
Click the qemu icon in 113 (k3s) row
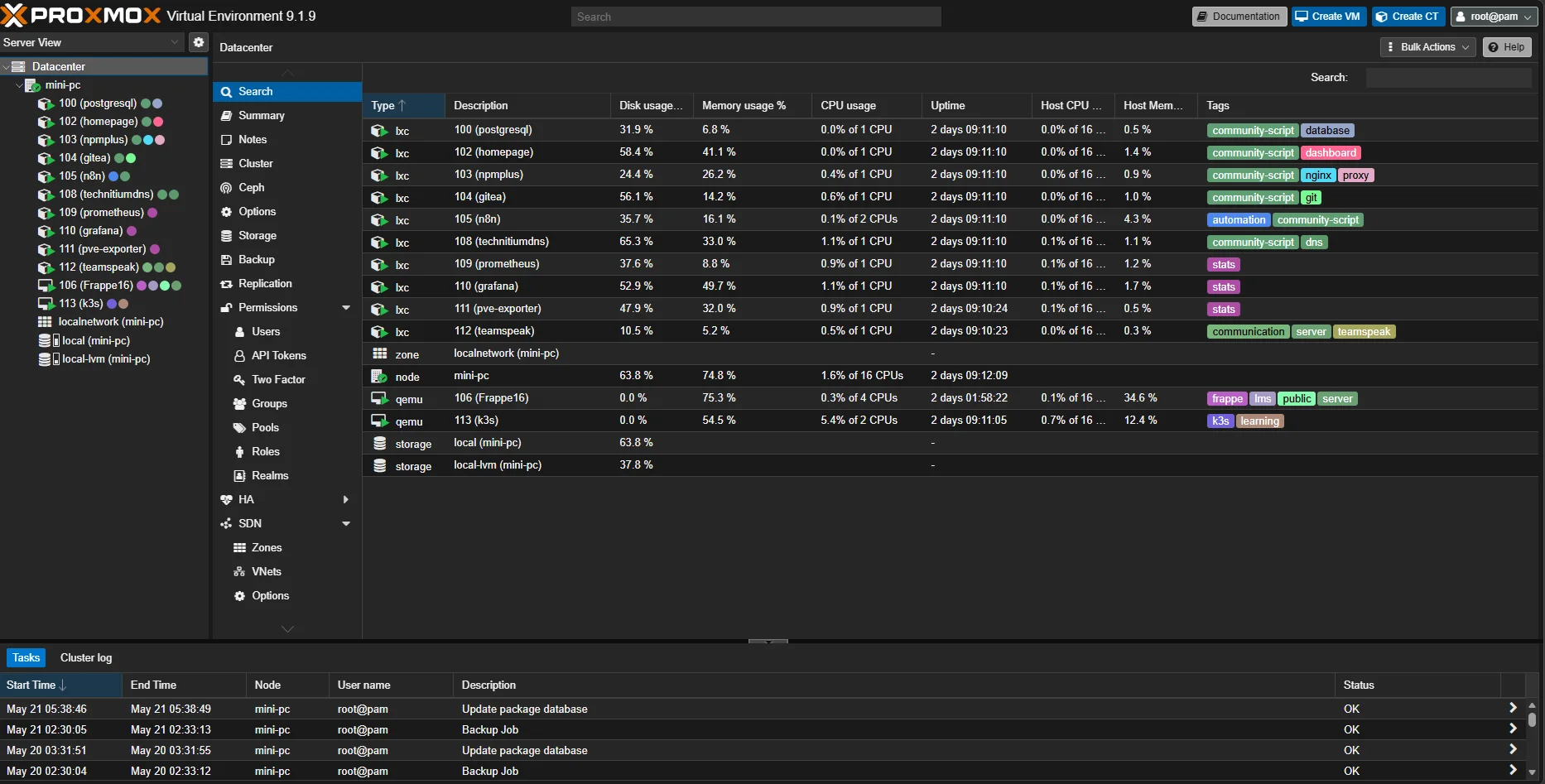point(379,421)
